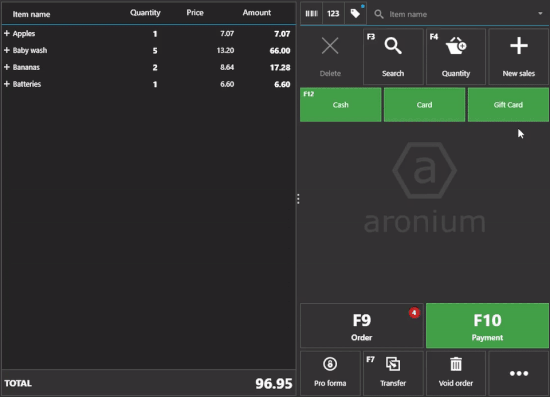Viewport: 550px width, 397px height.
Task: Open F9 Order list
Action: [362, 325]
